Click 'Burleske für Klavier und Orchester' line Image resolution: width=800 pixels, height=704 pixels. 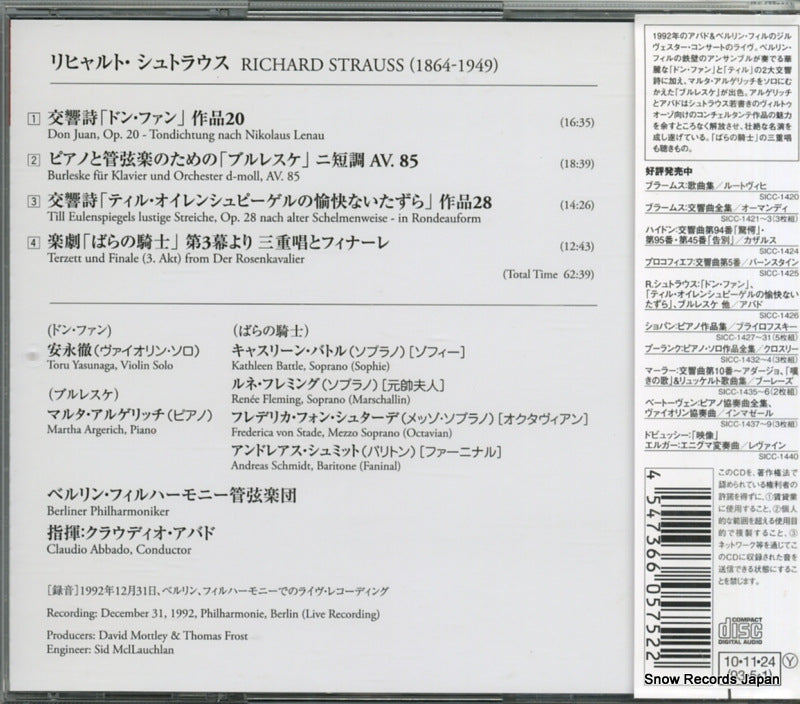(x=173, y=176)
